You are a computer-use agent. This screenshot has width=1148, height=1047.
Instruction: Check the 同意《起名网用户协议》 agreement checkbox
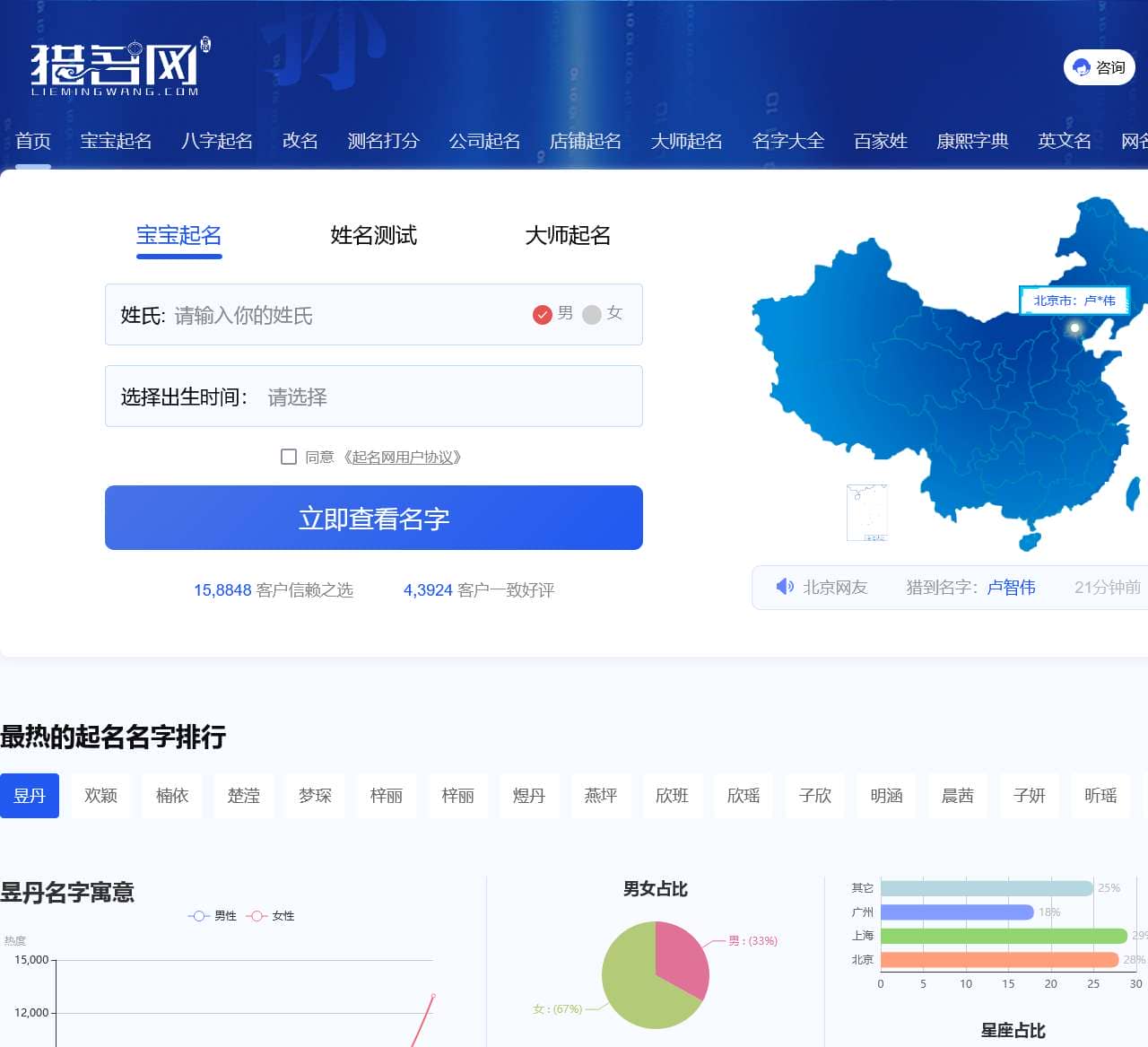(x=288, y=457)
